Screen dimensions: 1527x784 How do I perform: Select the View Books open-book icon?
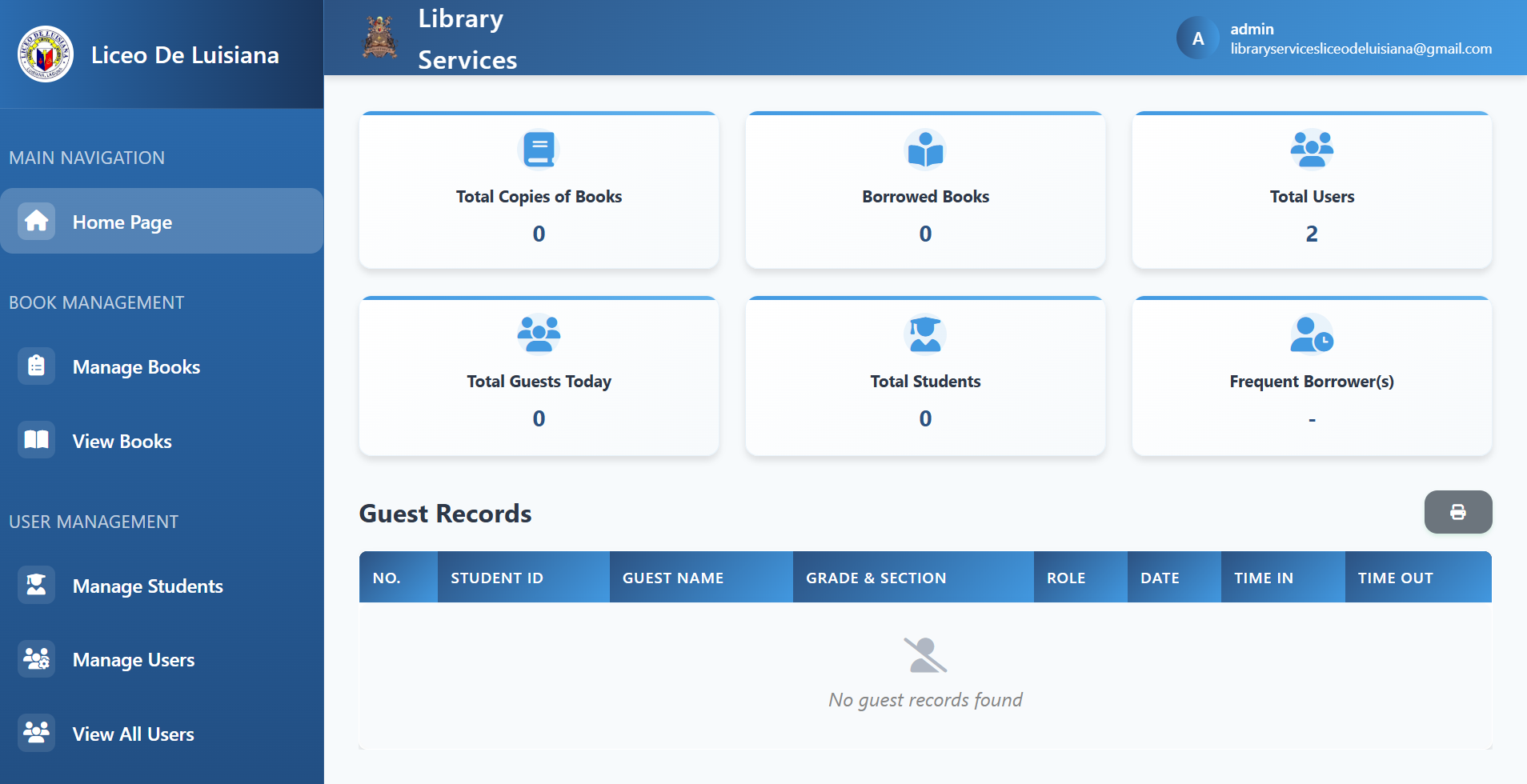35,439
